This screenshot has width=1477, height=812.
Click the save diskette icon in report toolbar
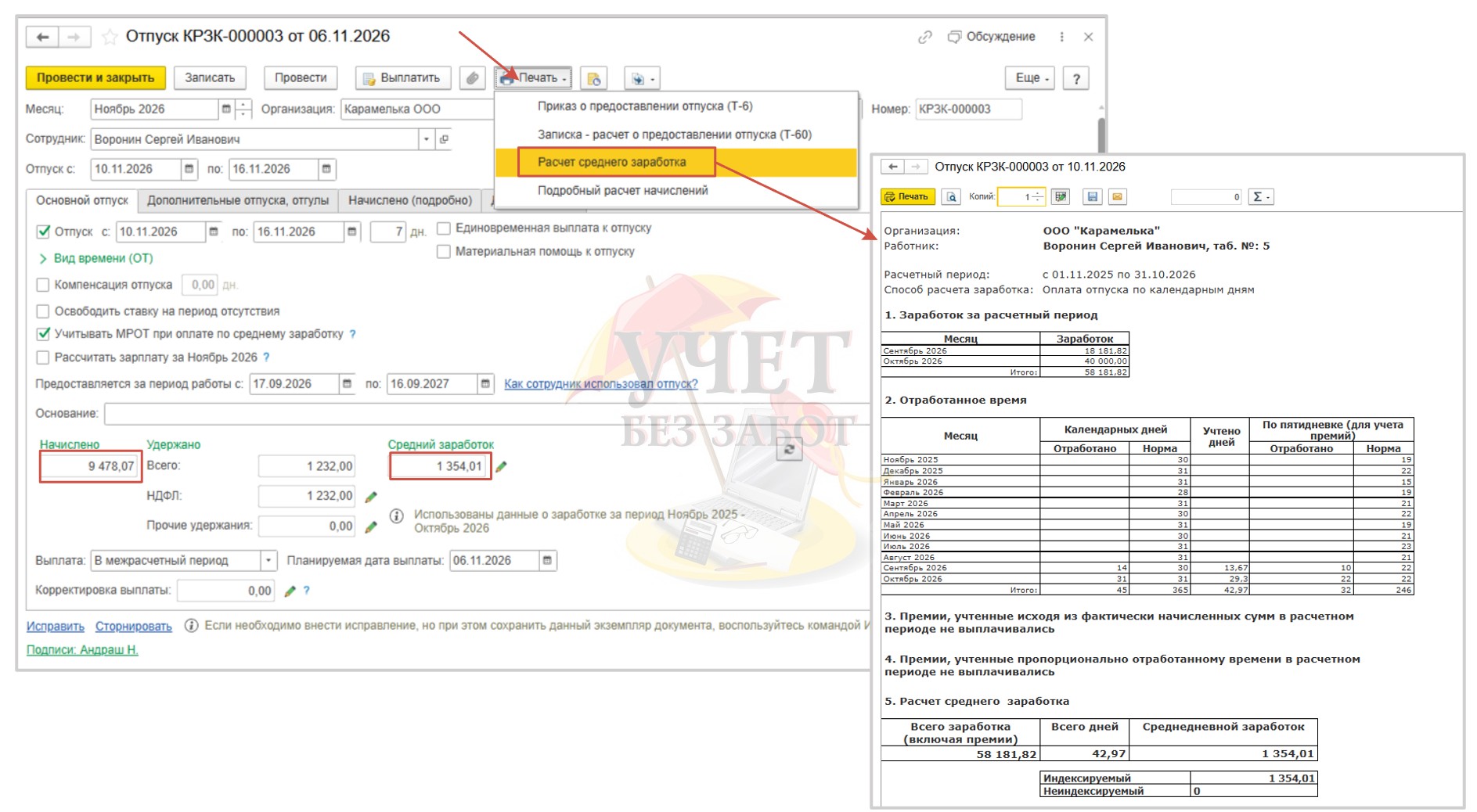coord(1093,197)
